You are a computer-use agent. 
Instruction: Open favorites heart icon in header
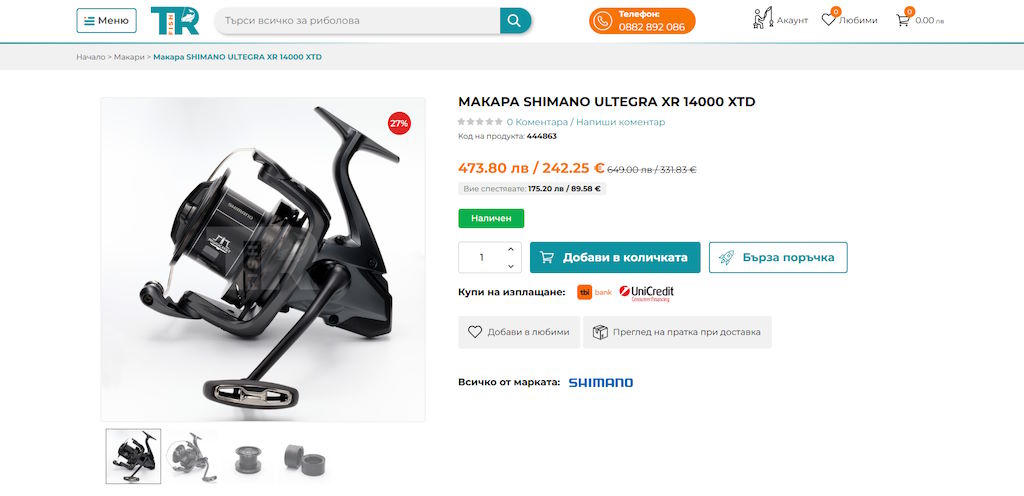click(829, 20)
